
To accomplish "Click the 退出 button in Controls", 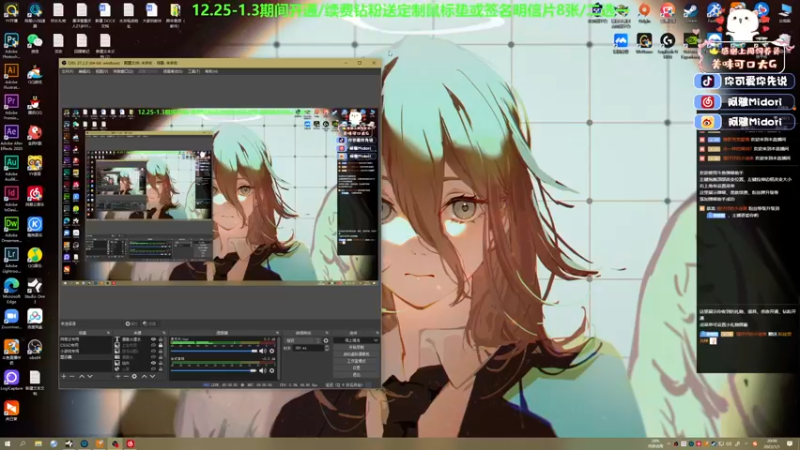I will click(x=356, y=374).
